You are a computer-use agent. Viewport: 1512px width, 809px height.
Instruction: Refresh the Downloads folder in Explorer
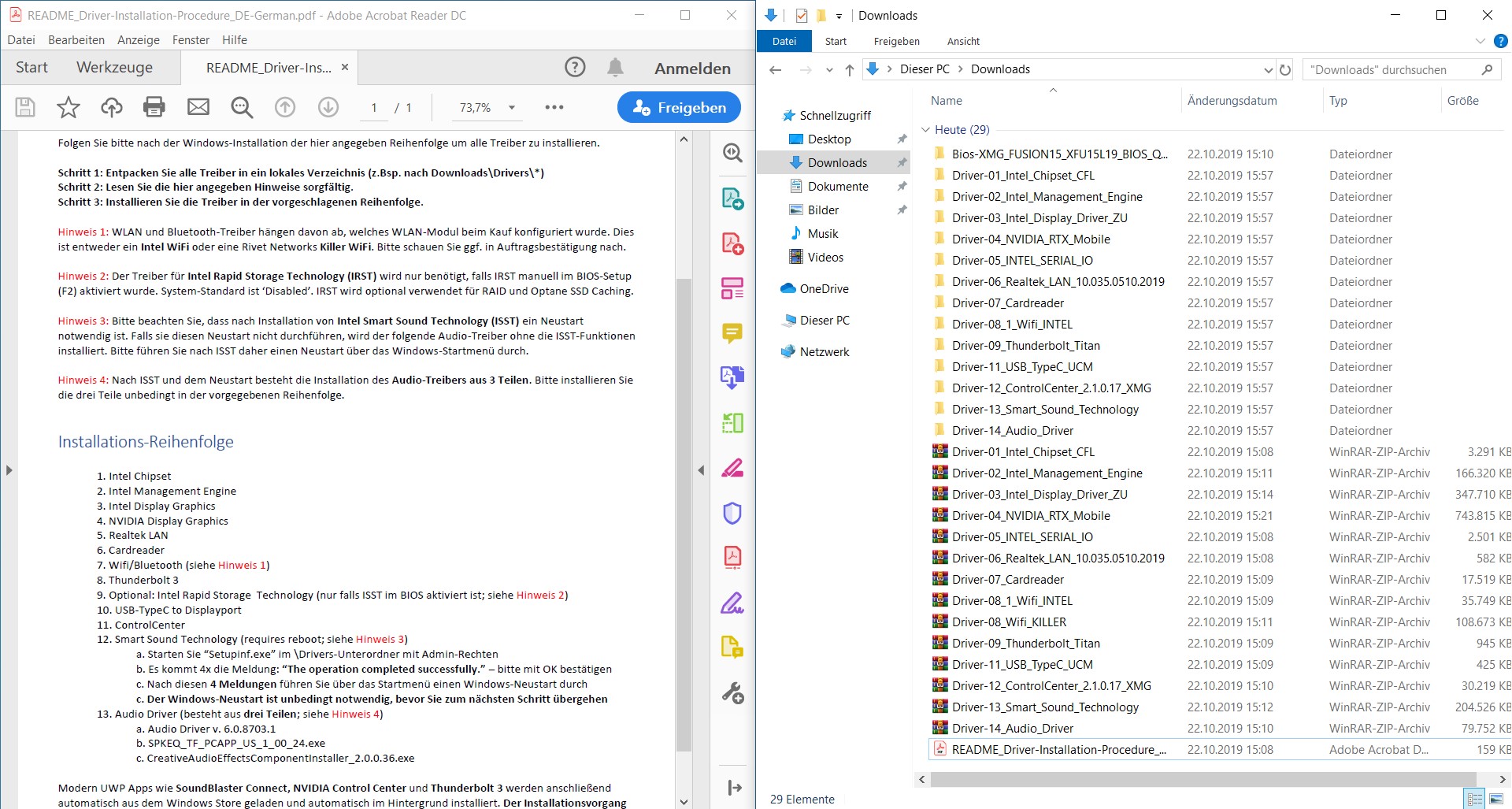tap(1285, 69)
